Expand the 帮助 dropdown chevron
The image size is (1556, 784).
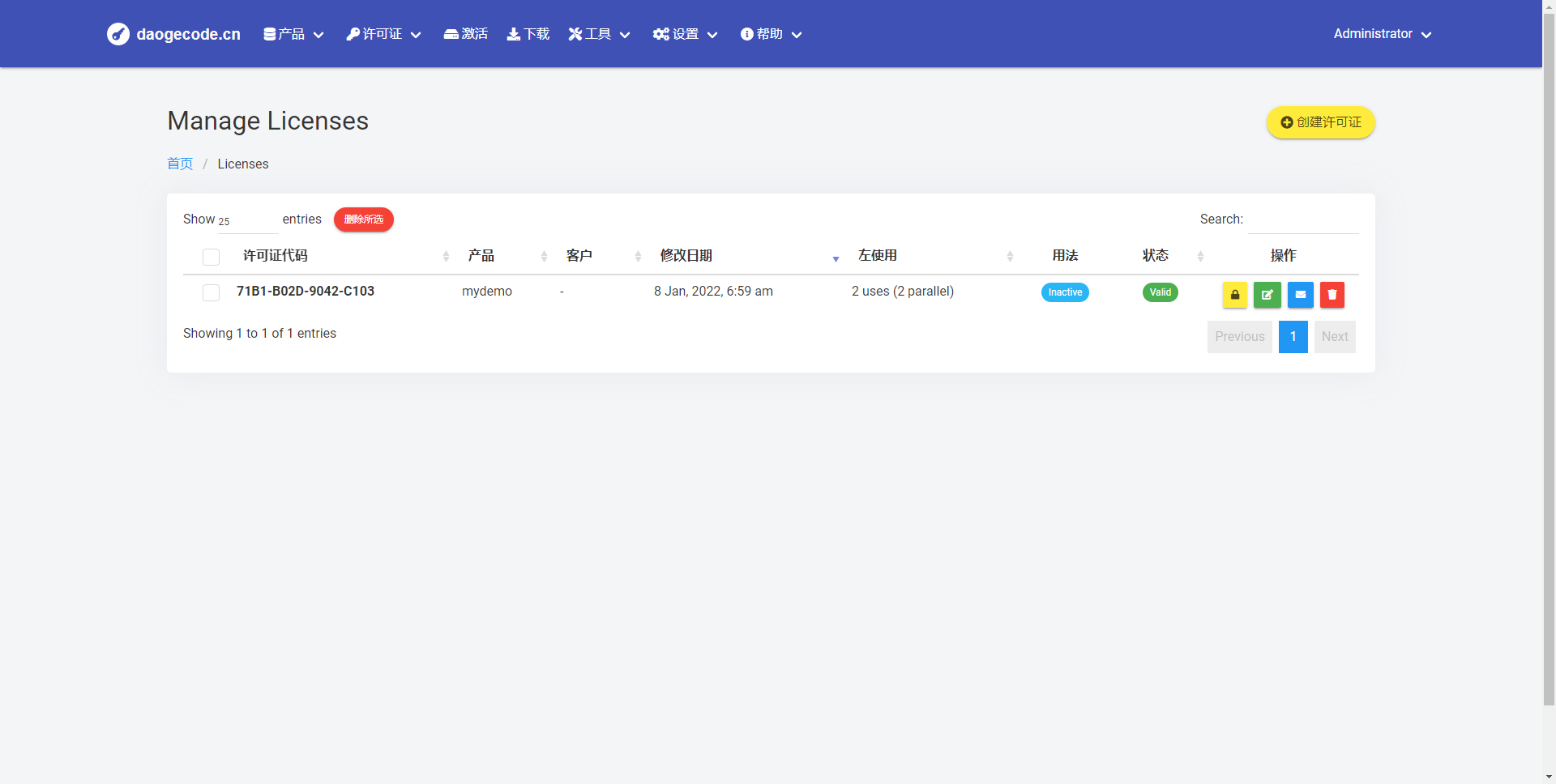[797, 35]
